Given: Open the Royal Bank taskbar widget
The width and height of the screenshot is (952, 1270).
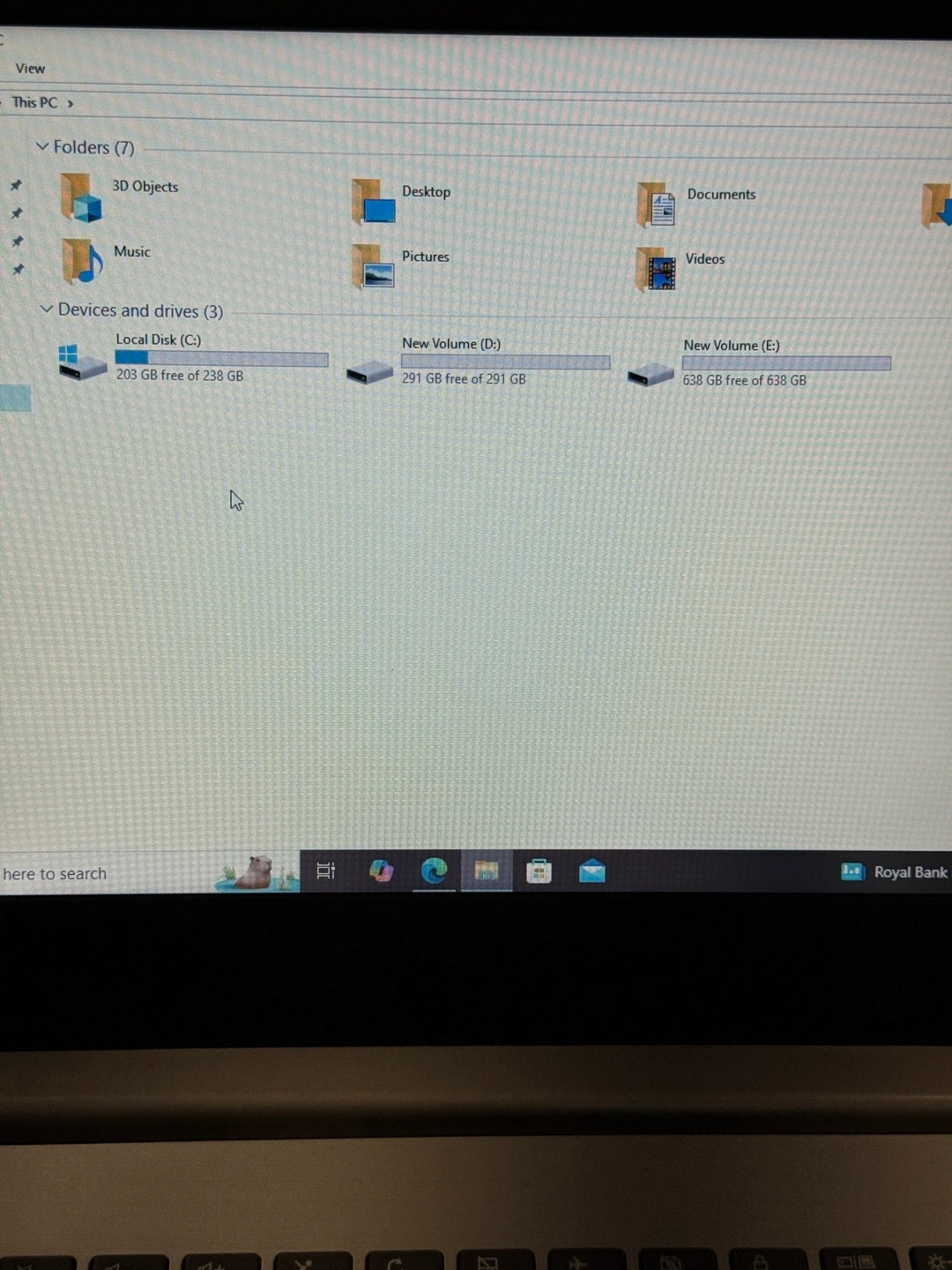Looking at the screenshot, I should point(894,872).
